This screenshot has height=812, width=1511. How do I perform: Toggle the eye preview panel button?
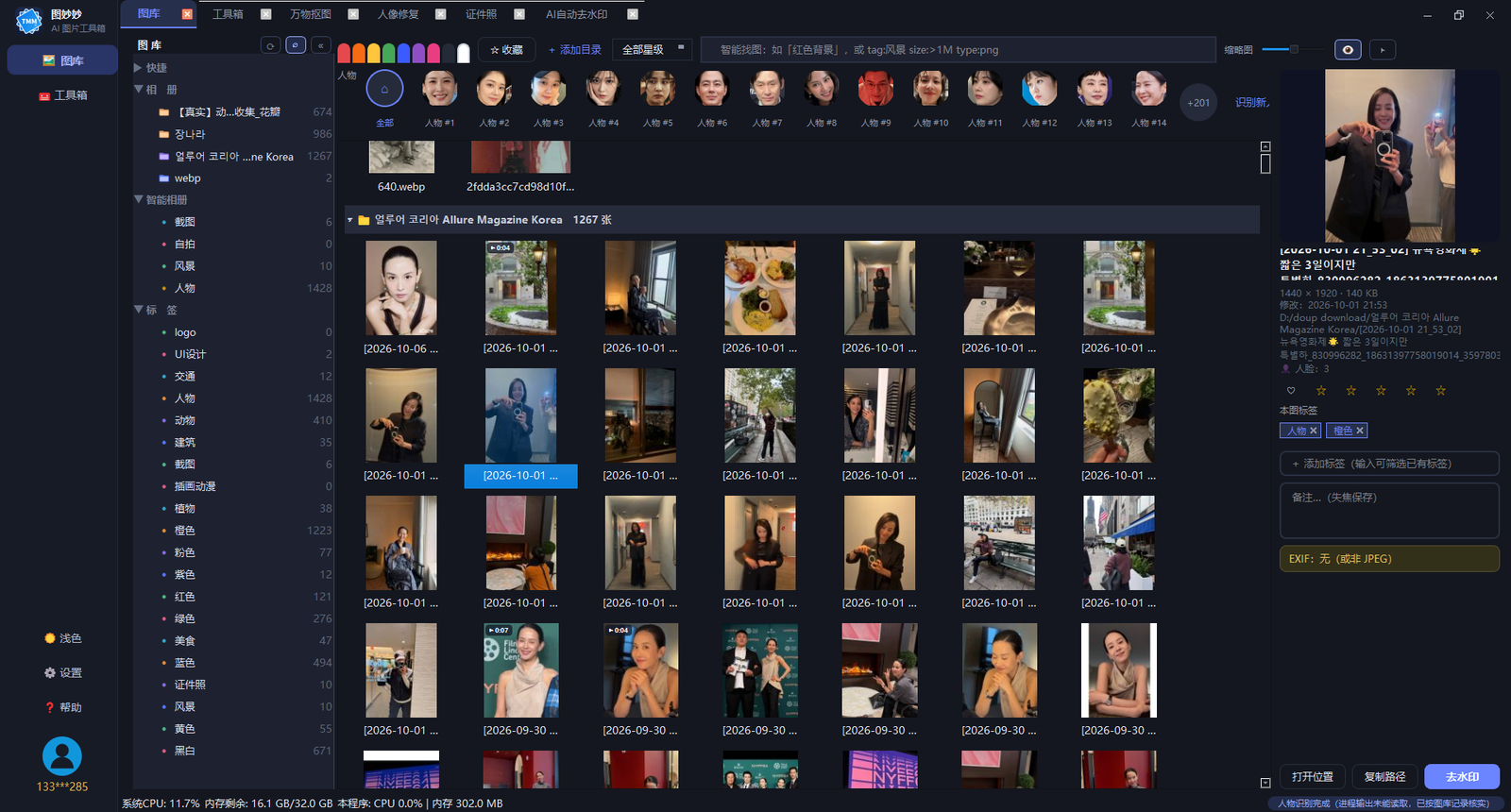1348,50
